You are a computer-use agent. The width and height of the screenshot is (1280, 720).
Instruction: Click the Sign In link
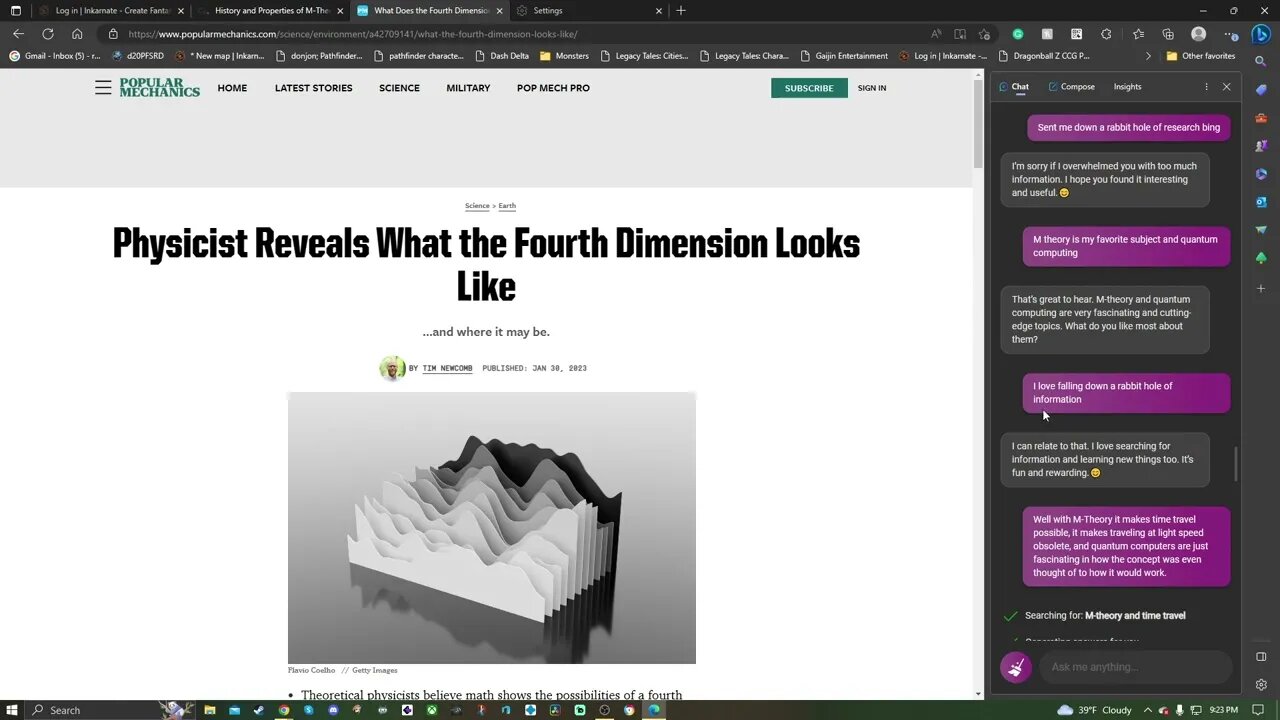pyautogui.click(x=872, y=88)
